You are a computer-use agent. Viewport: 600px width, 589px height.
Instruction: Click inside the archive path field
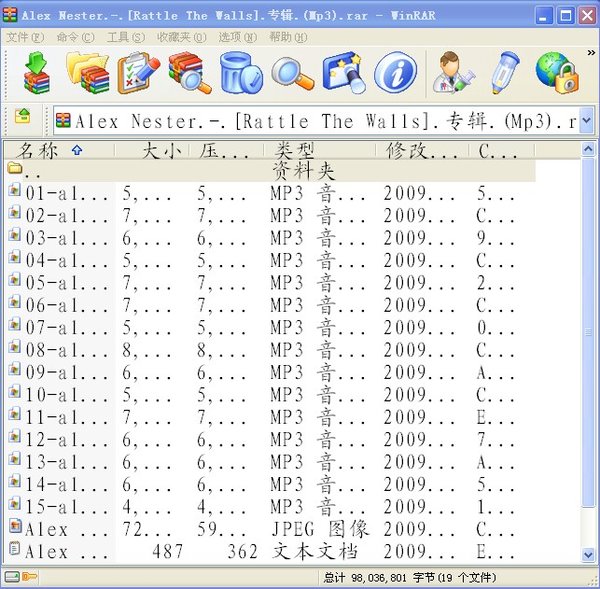[316, 121]
